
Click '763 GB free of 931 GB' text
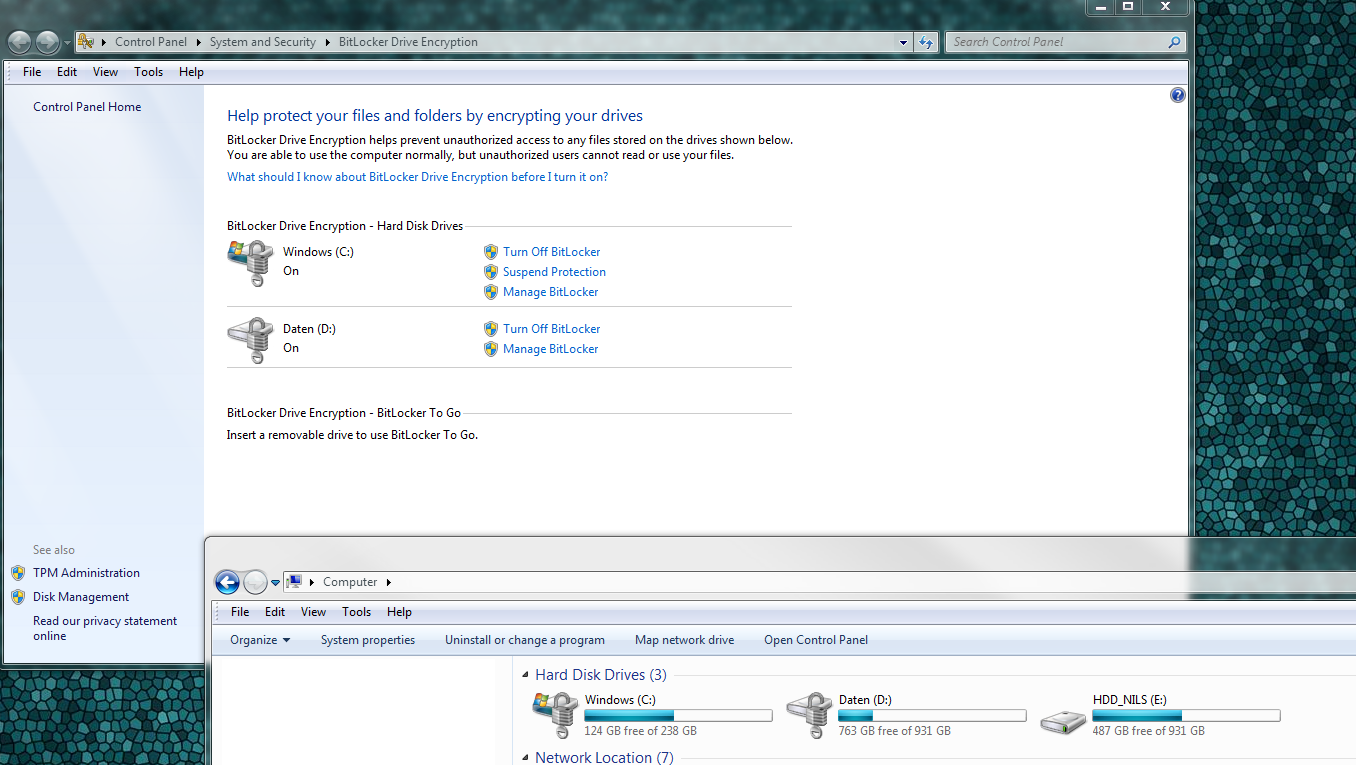click(x=894, y=731)
